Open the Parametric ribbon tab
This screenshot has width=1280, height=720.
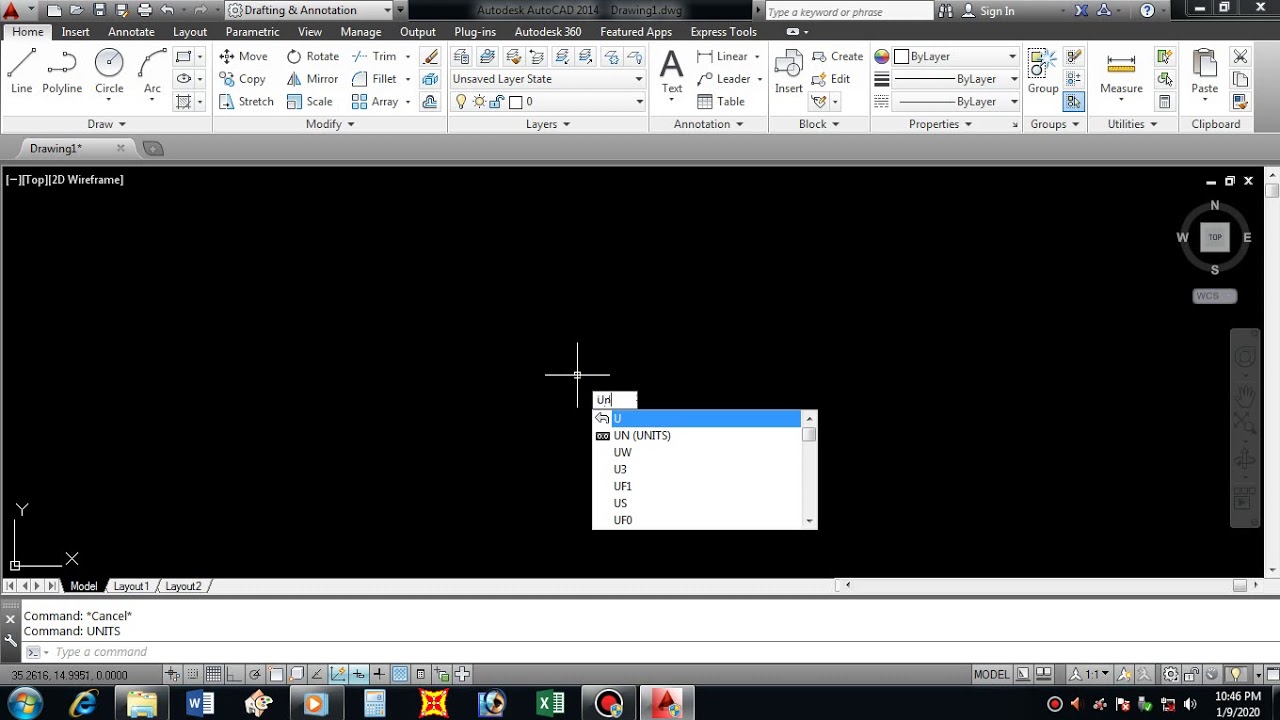pyautogui.click(x=252, y=32)
